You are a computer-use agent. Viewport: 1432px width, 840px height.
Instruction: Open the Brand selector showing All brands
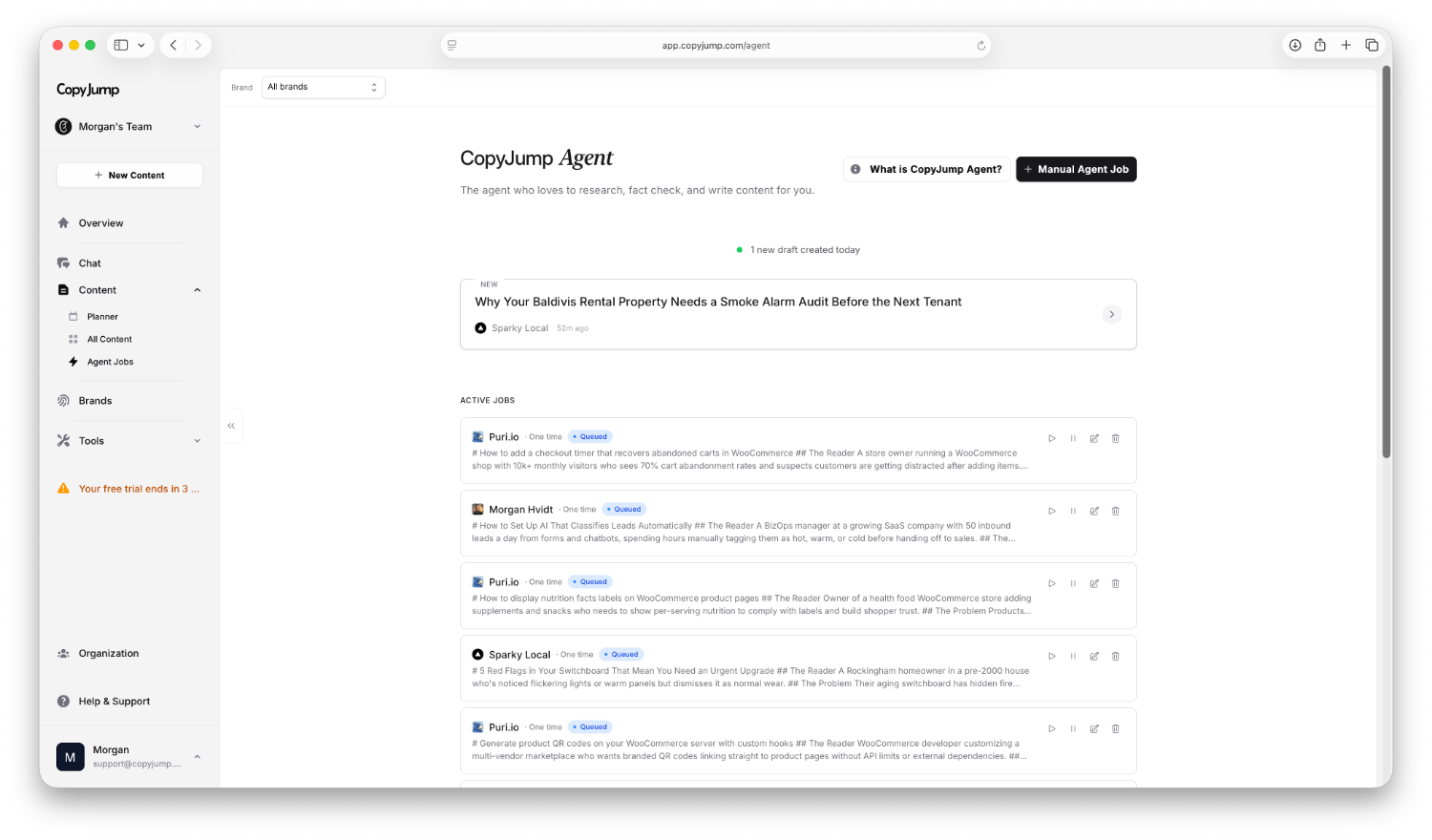pos(323,87)
